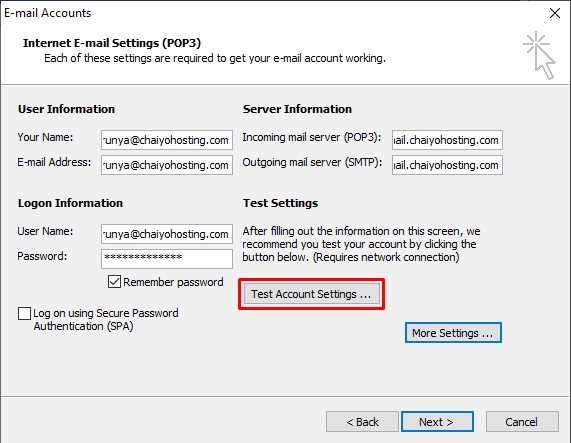This screenshot has width=571, height=443.
Task: Return with the Back button
Action: pyautogui.click(x=362, y=422)
